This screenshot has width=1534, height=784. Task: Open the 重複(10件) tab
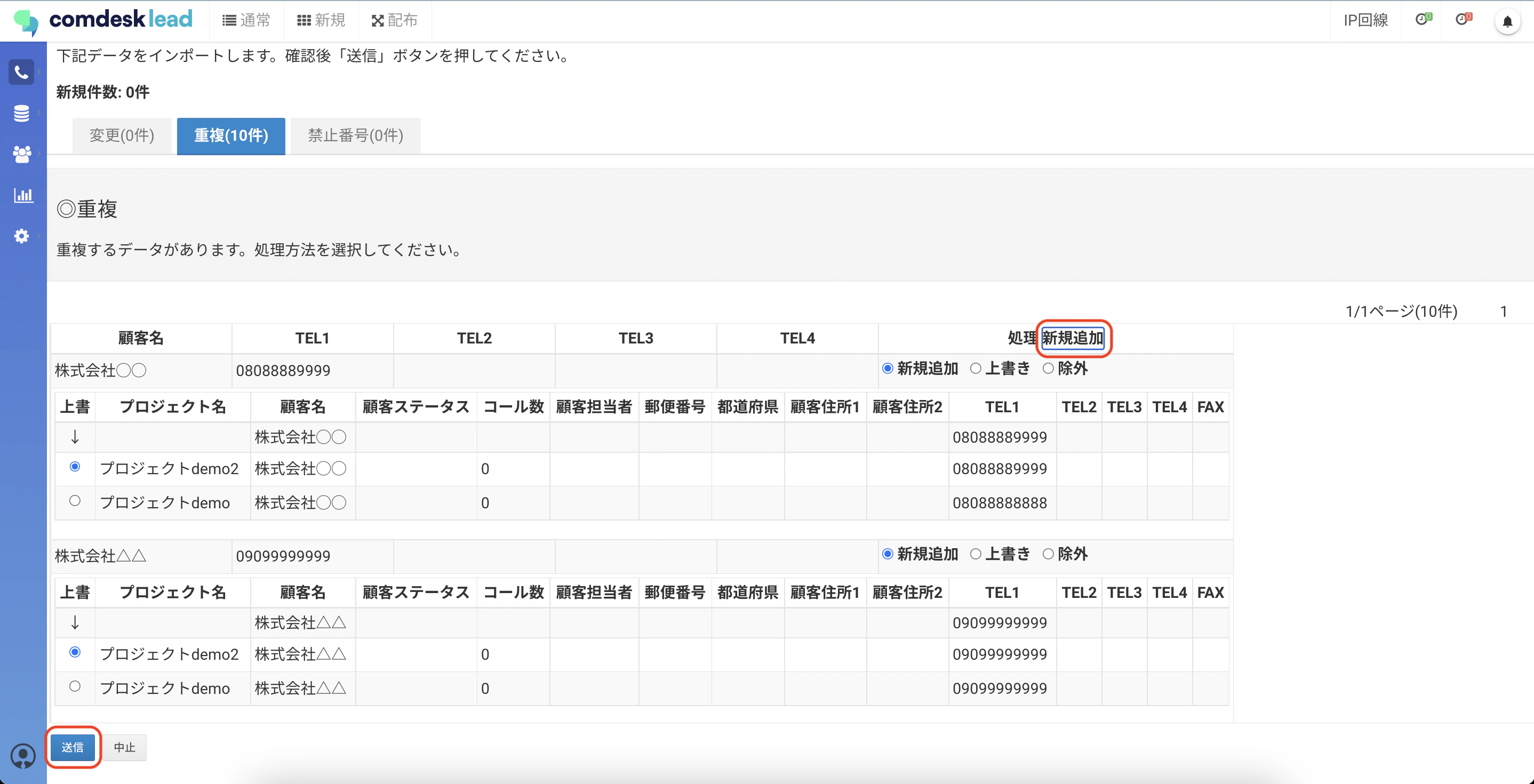click(x=231, y=135)
